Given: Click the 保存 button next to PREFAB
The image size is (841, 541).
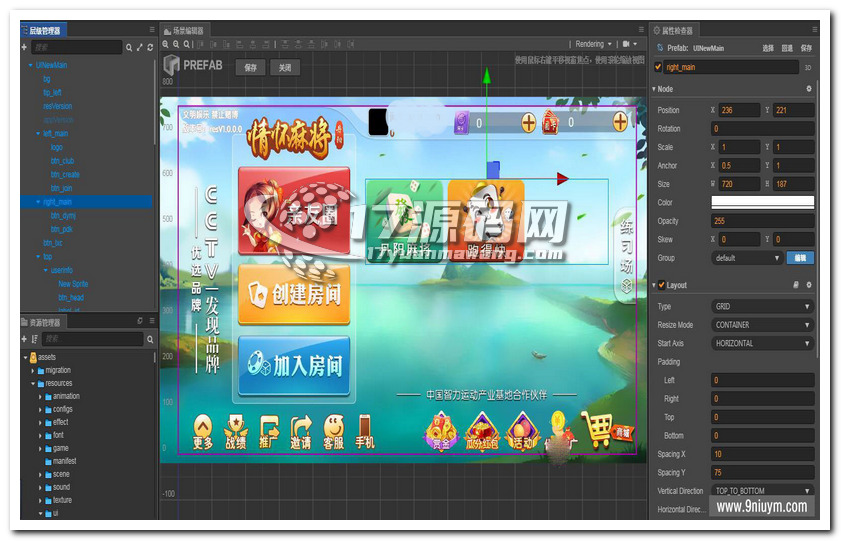Looking at the screenshot, I should coord(250,68).
